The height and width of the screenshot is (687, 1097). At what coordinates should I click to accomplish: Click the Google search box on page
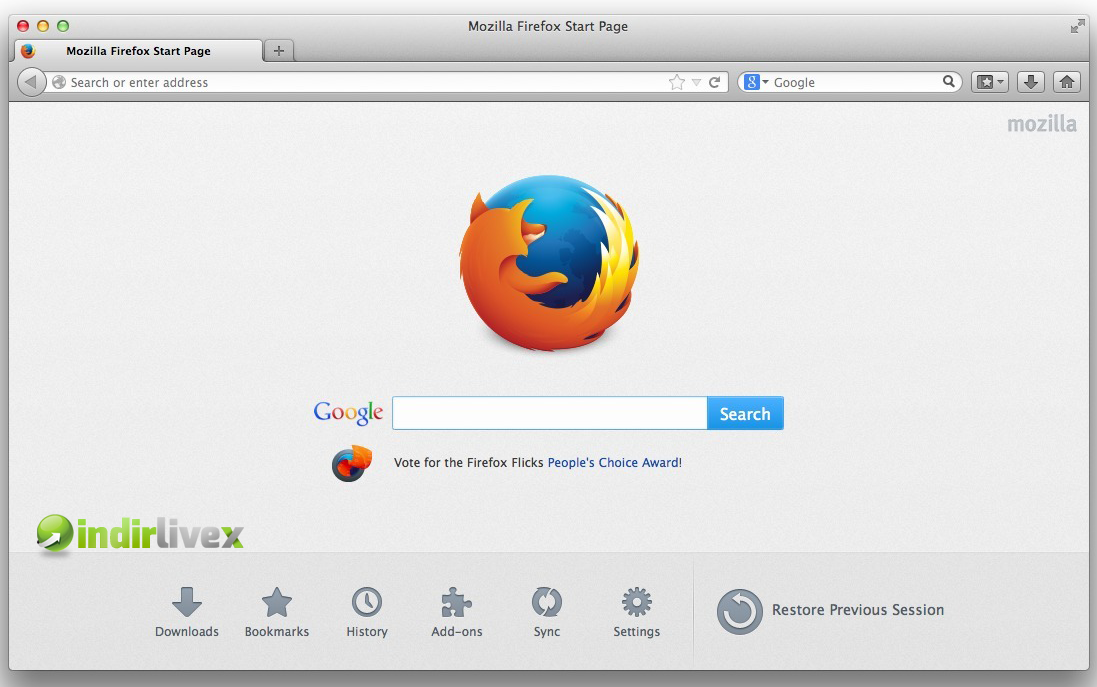click(549, 413)
